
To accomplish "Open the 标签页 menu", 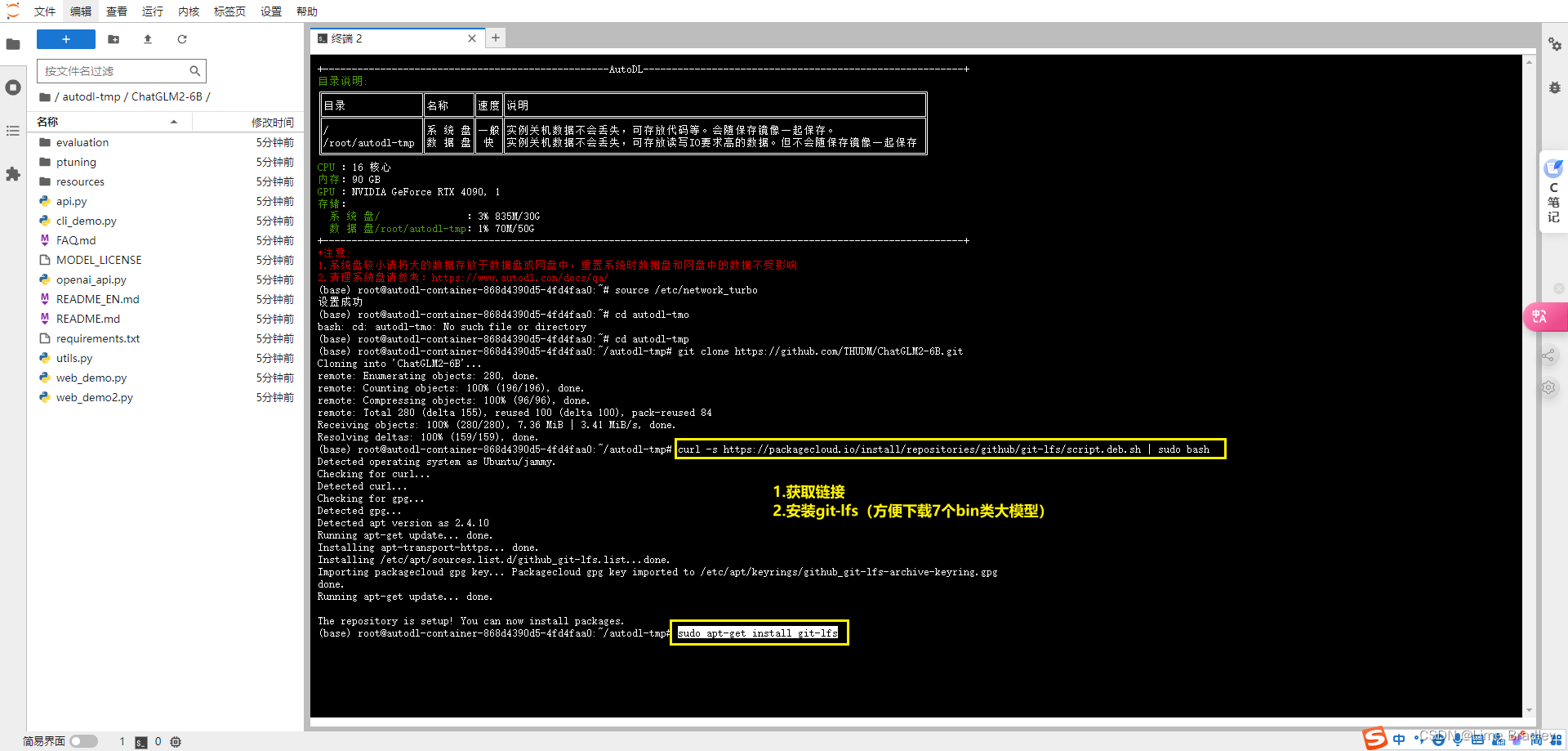I will 229,11.
